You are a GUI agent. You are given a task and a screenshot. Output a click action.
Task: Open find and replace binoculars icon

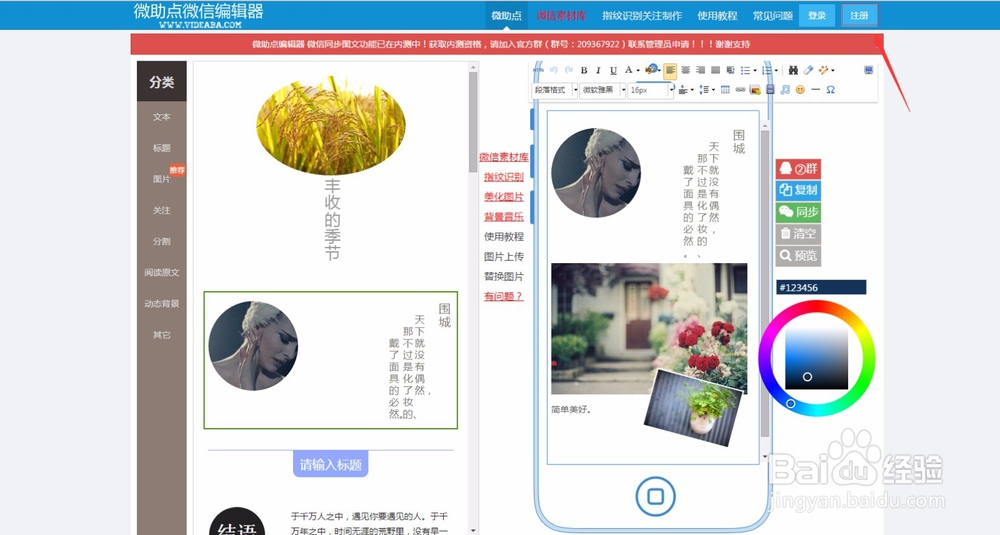click(793, 70)
